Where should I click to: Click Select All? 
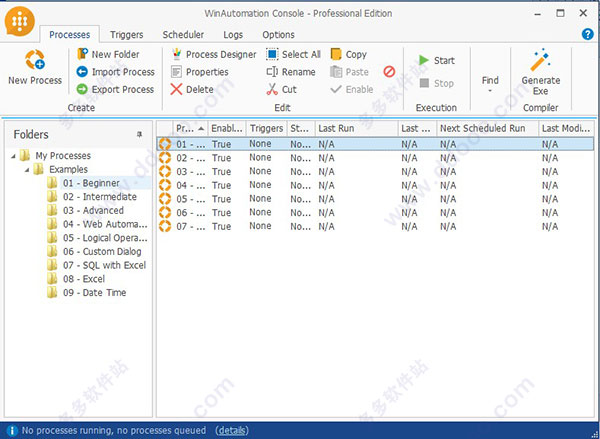(x=293, y=55)
